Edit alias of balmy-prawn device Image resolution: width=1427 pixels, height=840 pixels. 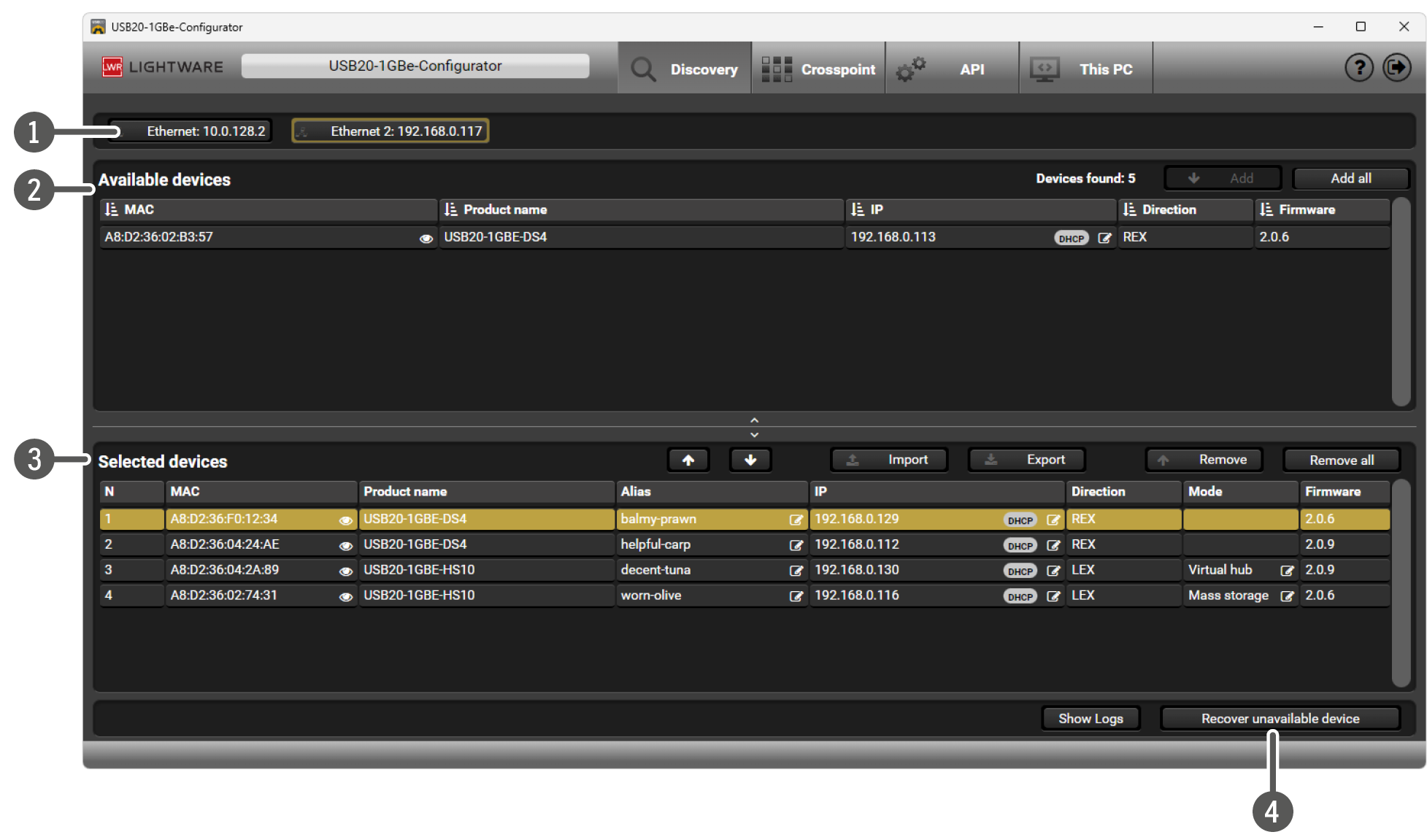point(796,520)
